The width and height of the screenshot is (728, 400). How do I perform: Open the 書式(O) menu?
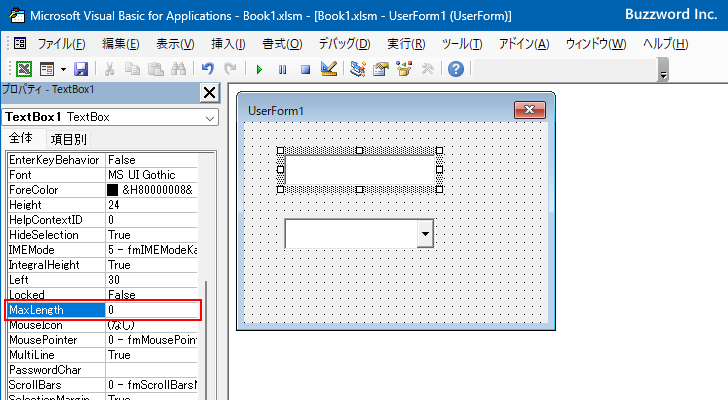coord(282,44)
